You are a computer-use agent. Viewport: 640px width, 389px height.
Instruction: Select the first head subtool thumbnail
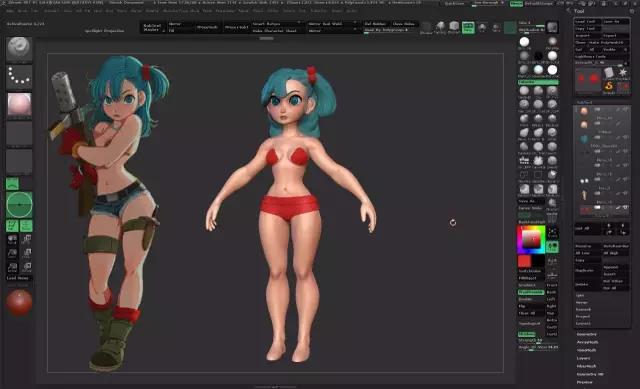pyautogui.click(x=584, y=111)
